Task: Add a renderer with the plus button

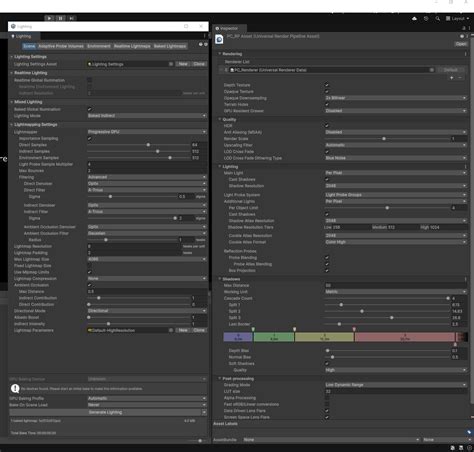Action: tap(452, 78)
